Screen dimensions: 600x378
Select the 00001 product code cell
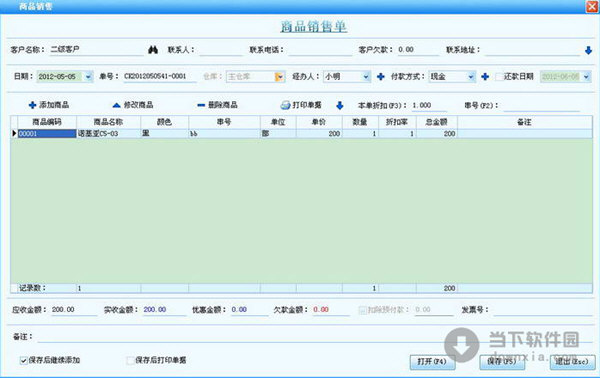tap(47, 134)
